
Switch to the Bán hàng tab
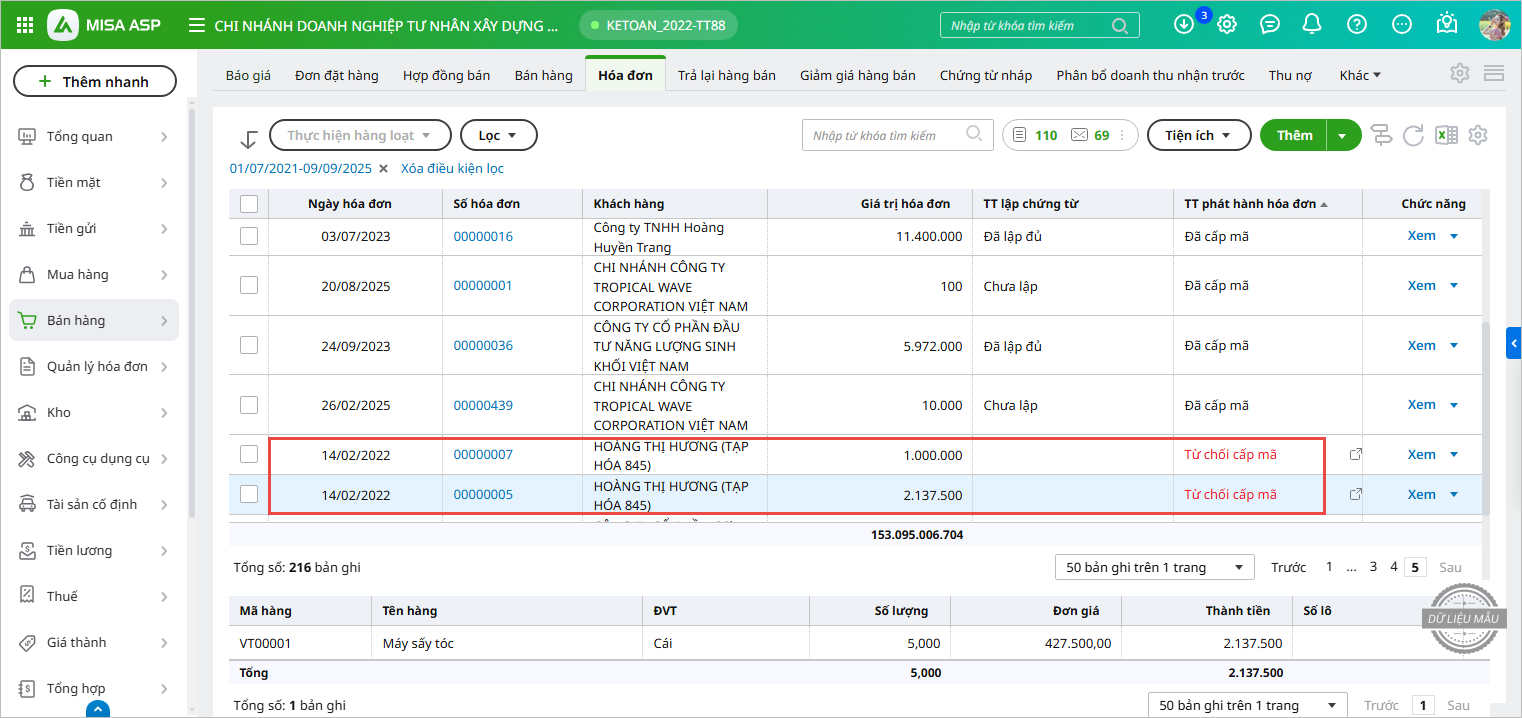click(543, 75)
